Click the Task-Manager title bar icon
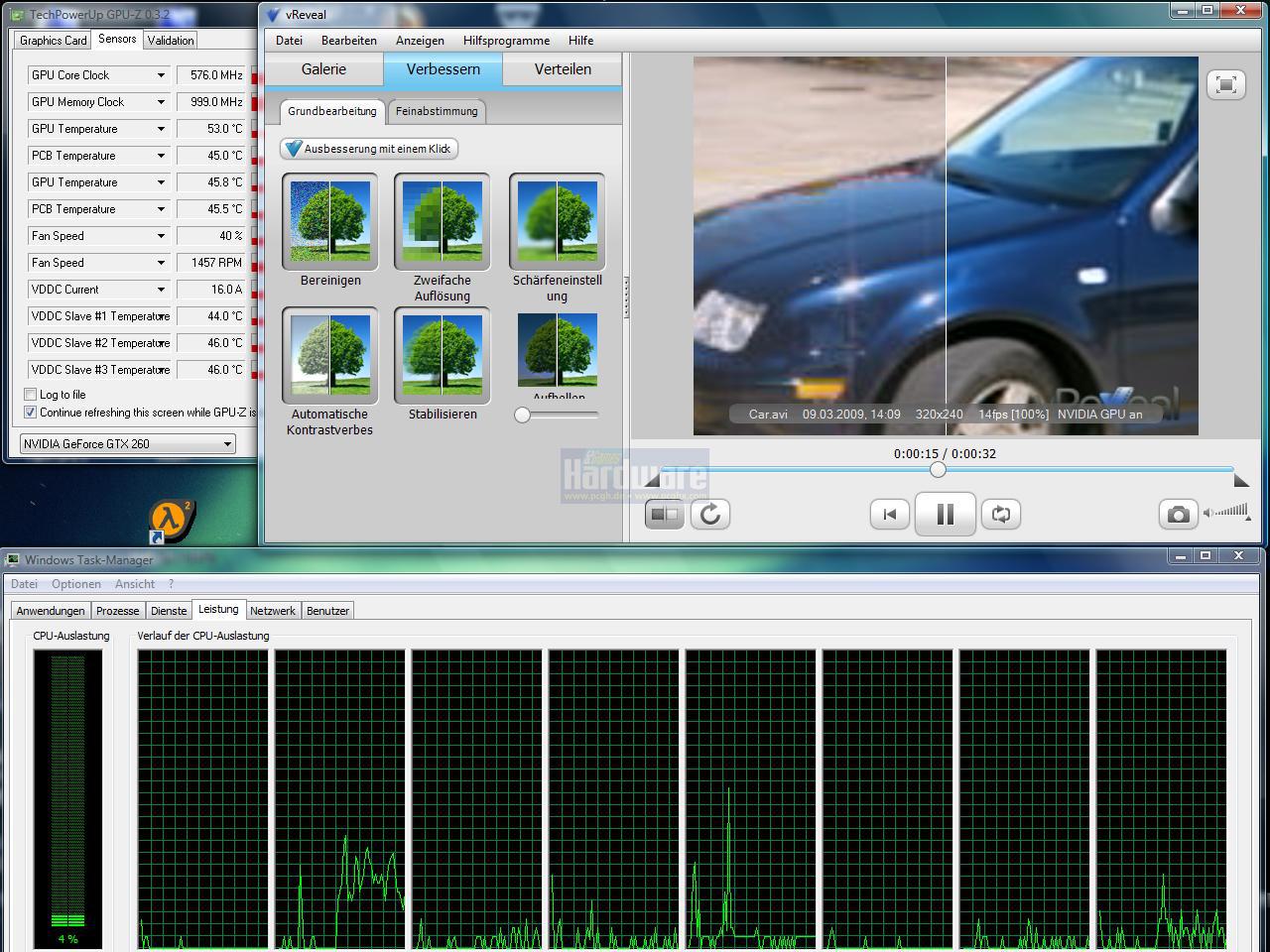The image size is (1270, 952). click(13, 560)
